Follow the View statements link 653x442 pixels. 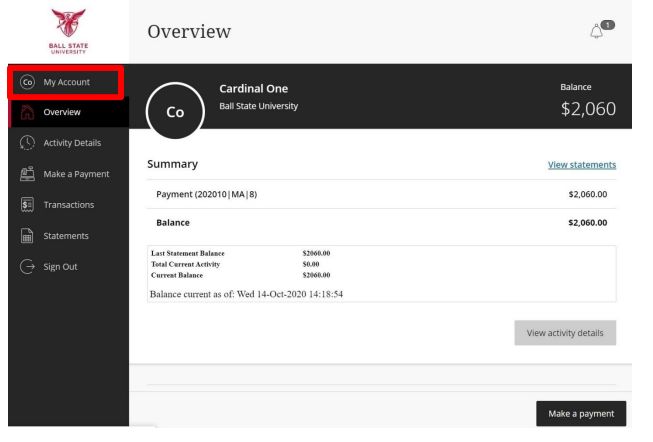point(582,165)
